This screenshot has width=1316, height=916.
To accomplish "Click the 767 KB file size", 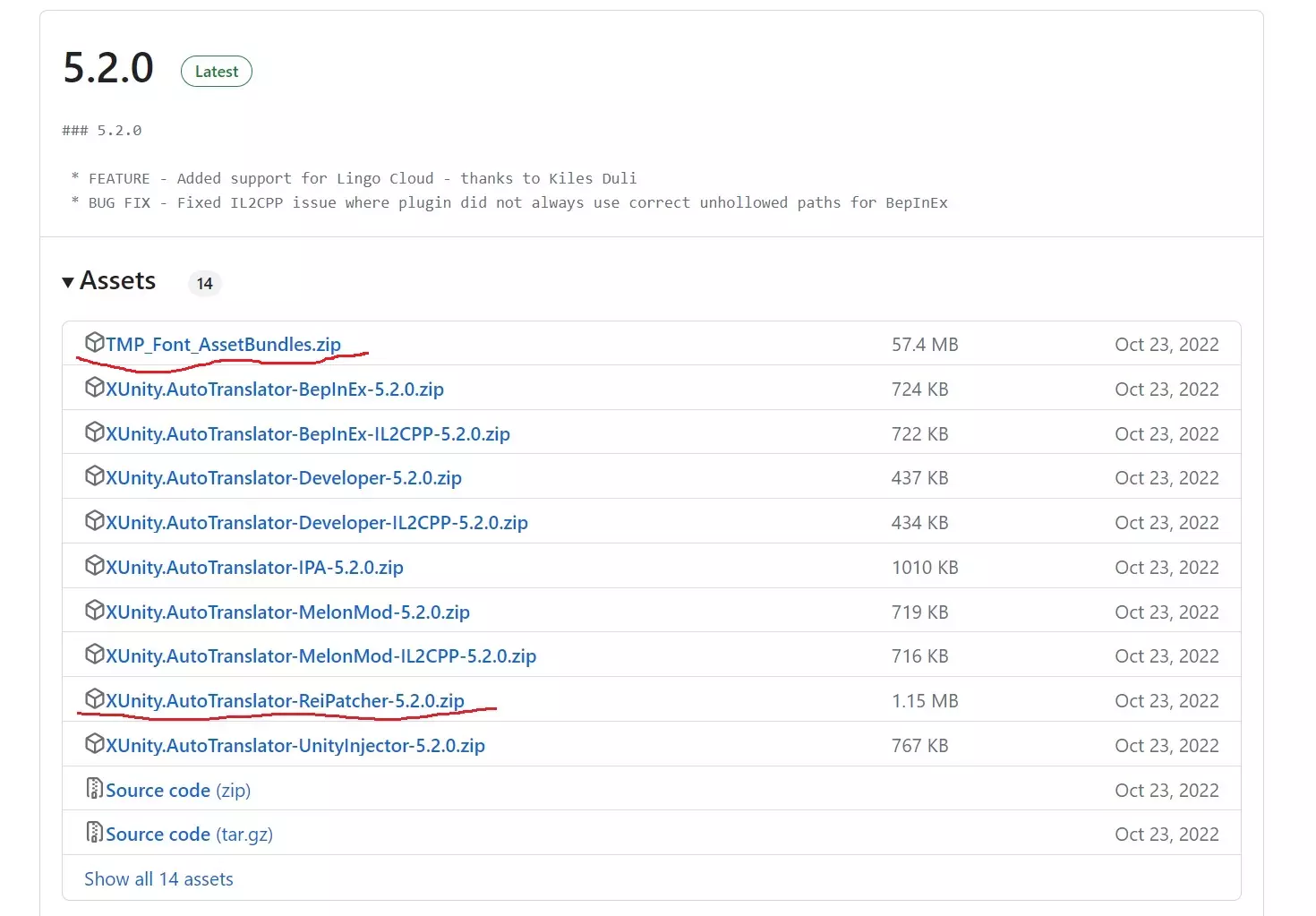I will [x=919, y=746].
